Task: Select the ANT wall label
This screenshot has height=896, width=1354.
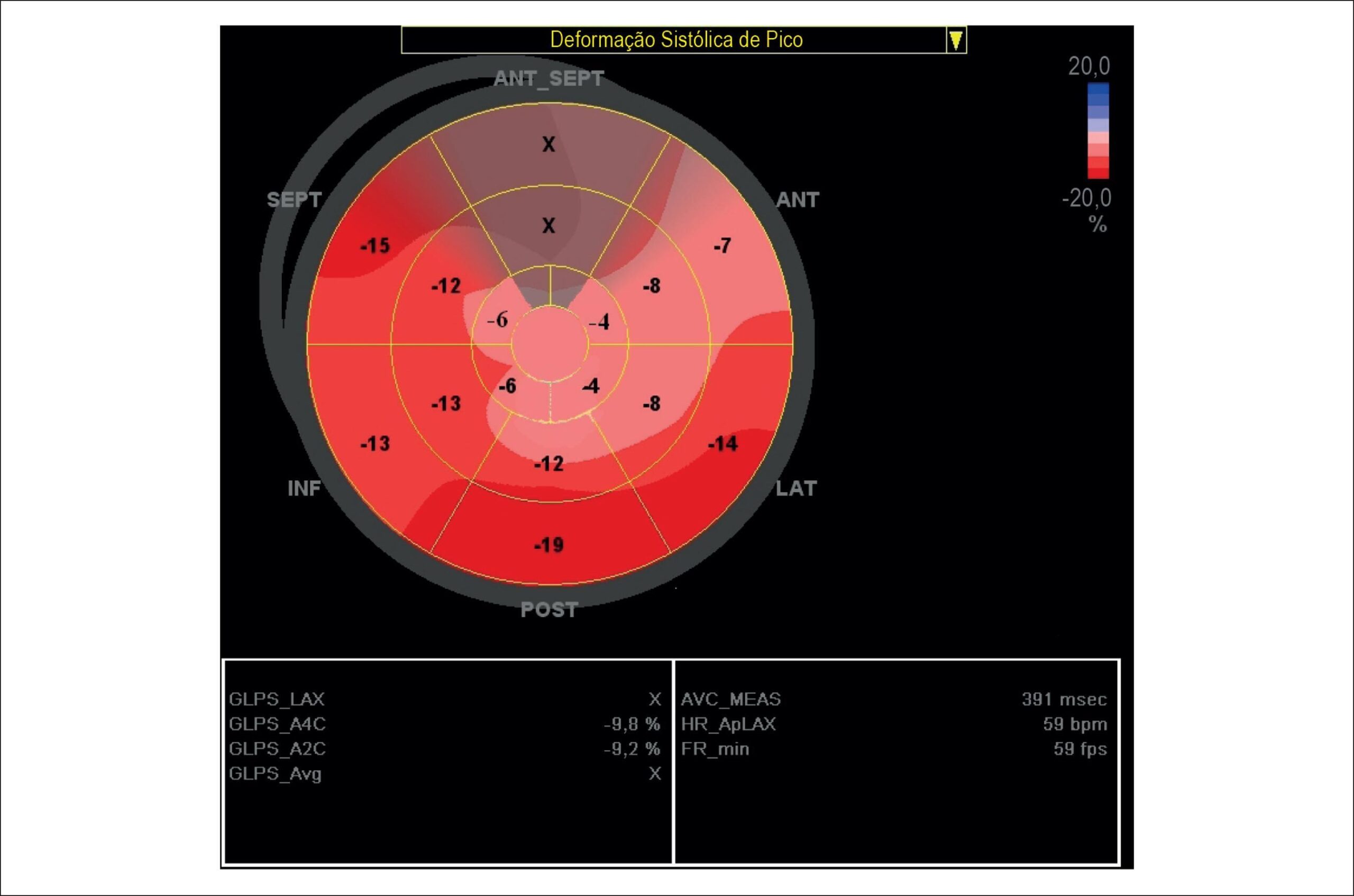Action: pos(798,200)
